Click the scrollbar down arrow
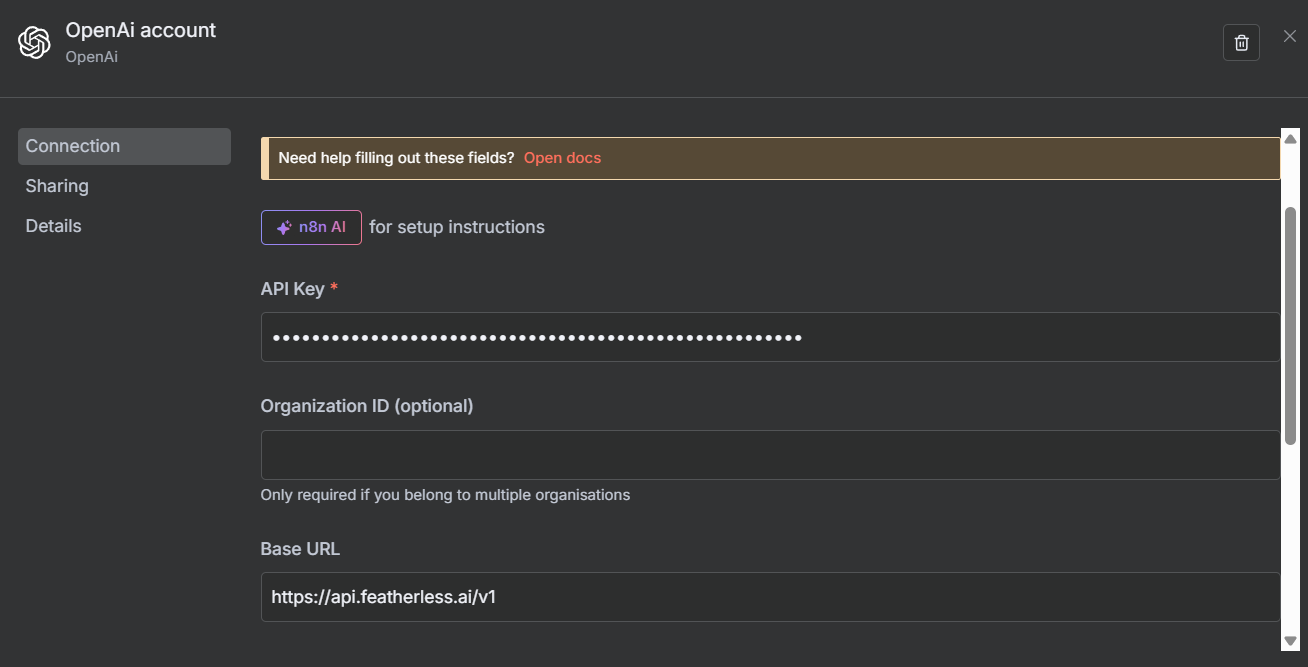Viewport: 1308px width, 667px height. click(1290, 640)
